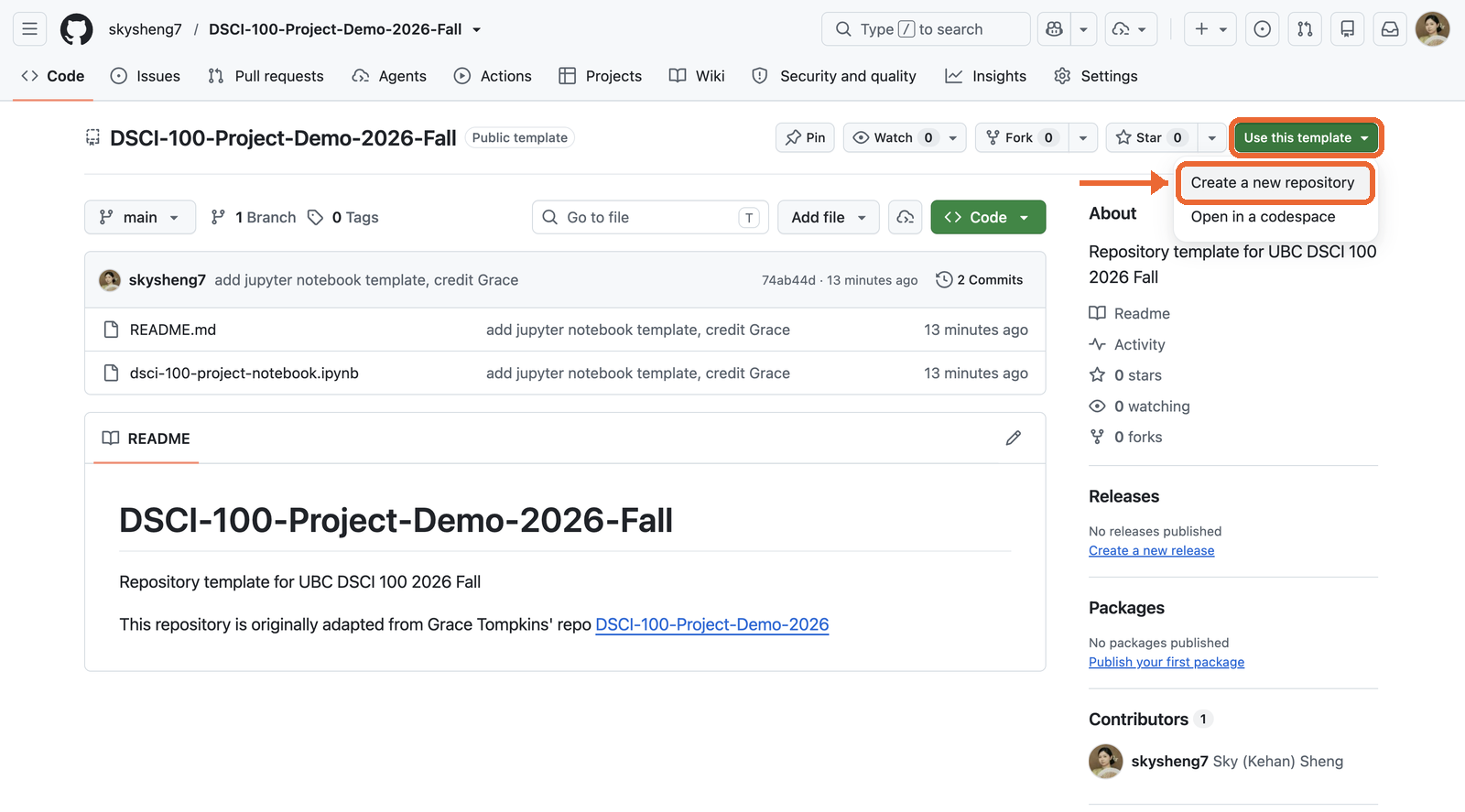Expand the create new plus dropdown
This screenshot has height=812, width=1465.
1210,29
